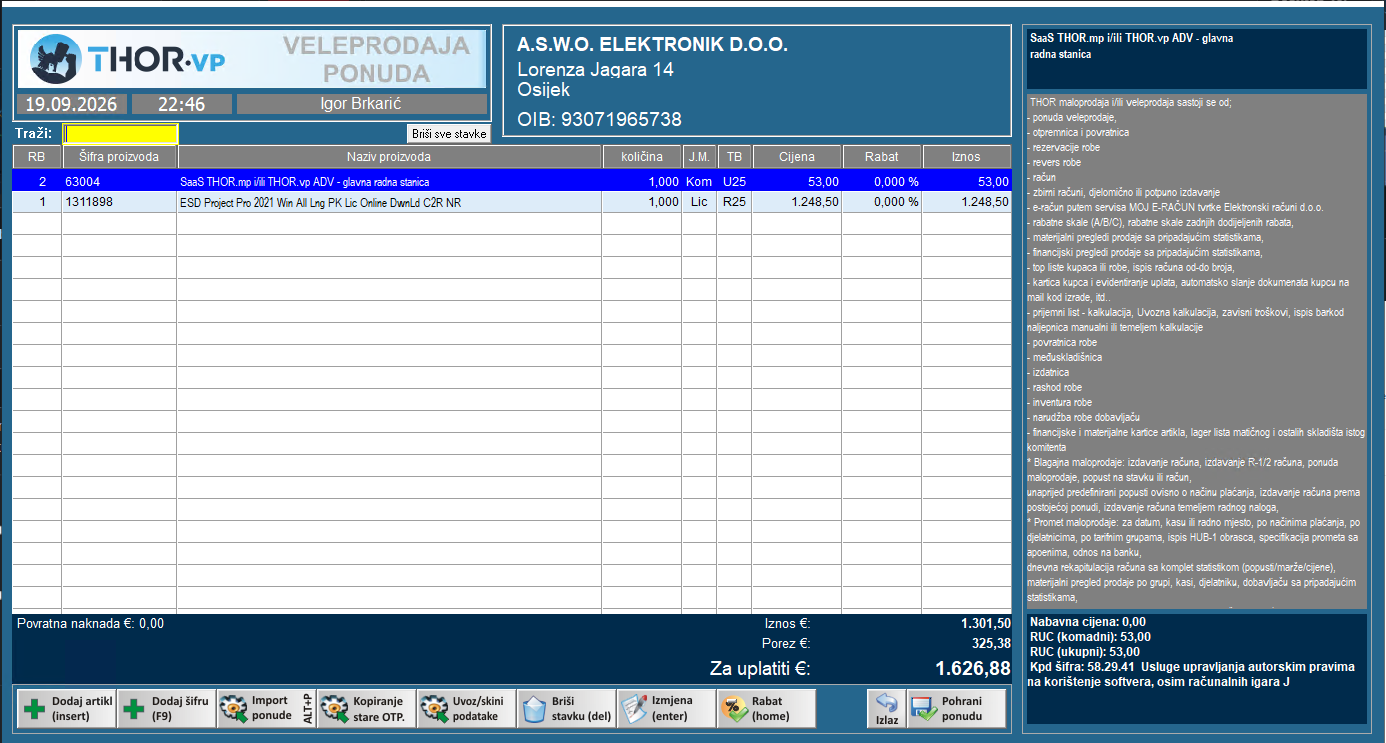
Task: Click Kopiranje stare OTP. button
Action: point(366,708)
